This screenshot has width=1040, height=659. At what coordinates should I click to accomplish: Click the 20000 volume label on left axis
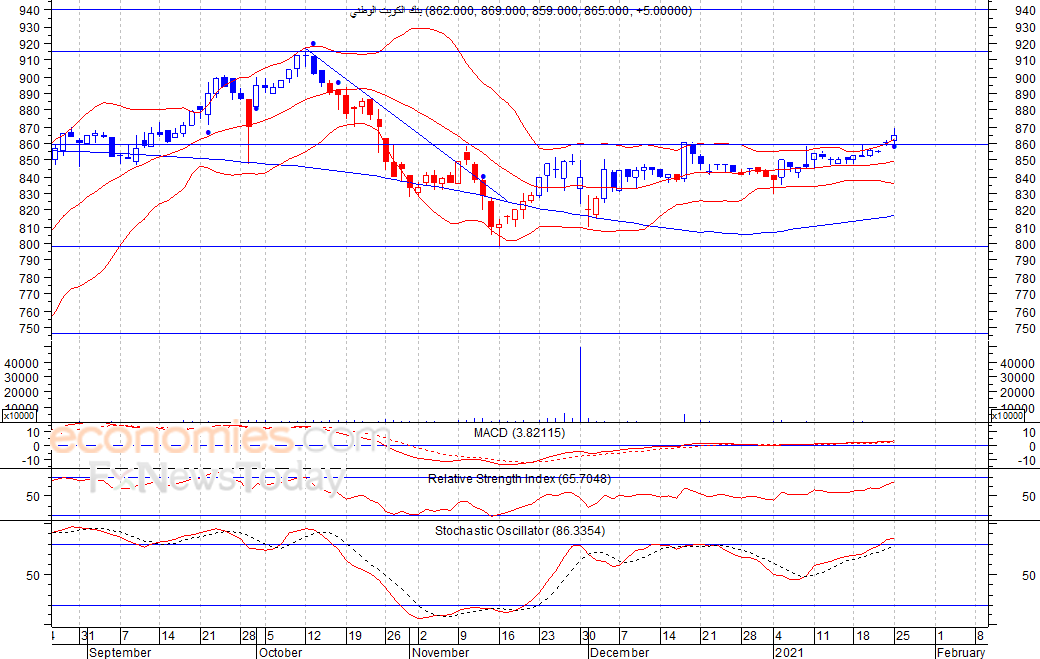point(21,392)
